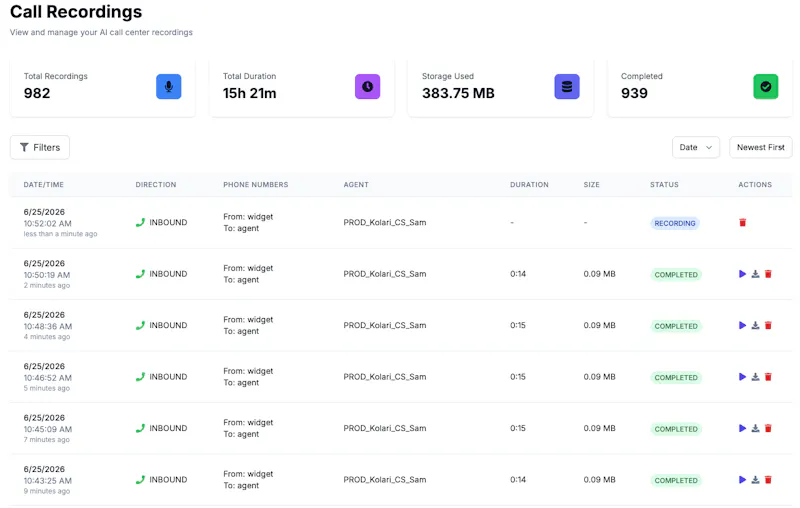Image resolution: width=800 pixels, height=508 pixels.
Task: Click the DURATION column header
Action: tap(530, 185)
